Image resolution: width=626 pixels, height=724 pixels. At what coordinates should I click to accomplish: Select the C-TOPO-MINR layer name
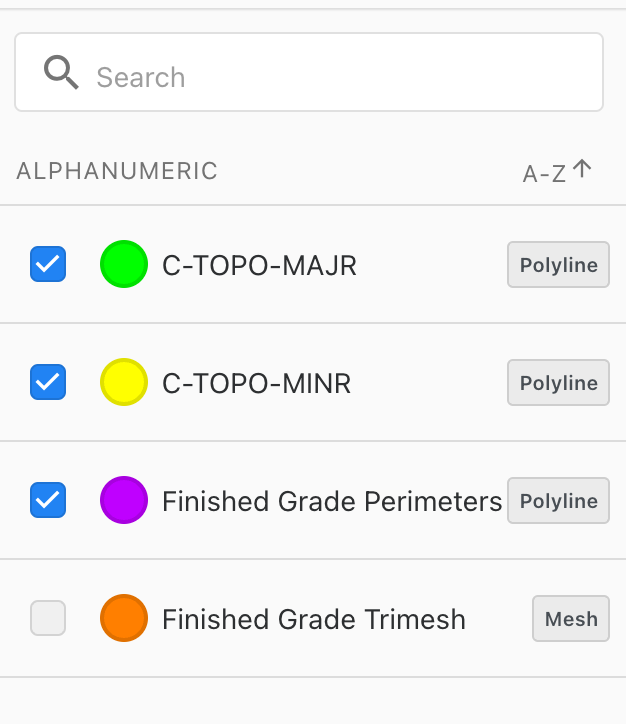point(256,383)
